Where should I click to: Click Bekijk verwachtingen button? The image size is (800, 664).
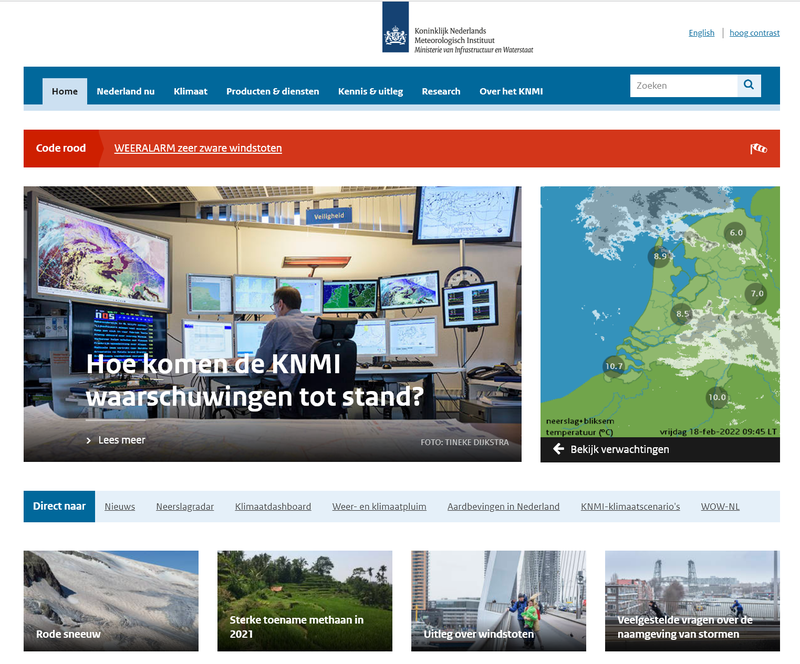click(660, 450)
